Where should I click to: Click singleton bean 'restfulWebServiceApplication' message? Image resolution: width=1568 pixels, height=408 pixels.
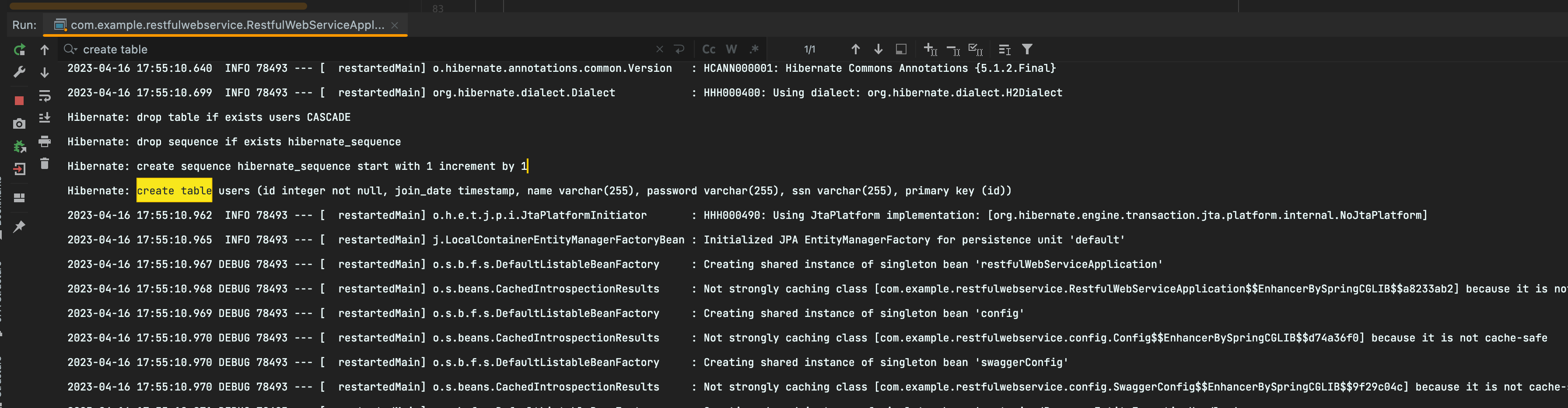[x=932, y=264]
